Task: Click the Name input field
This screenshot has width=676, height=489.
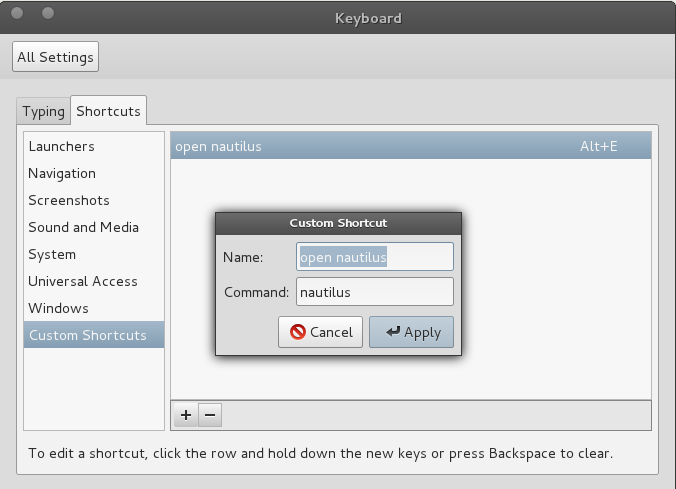Action: pos(375,257)
